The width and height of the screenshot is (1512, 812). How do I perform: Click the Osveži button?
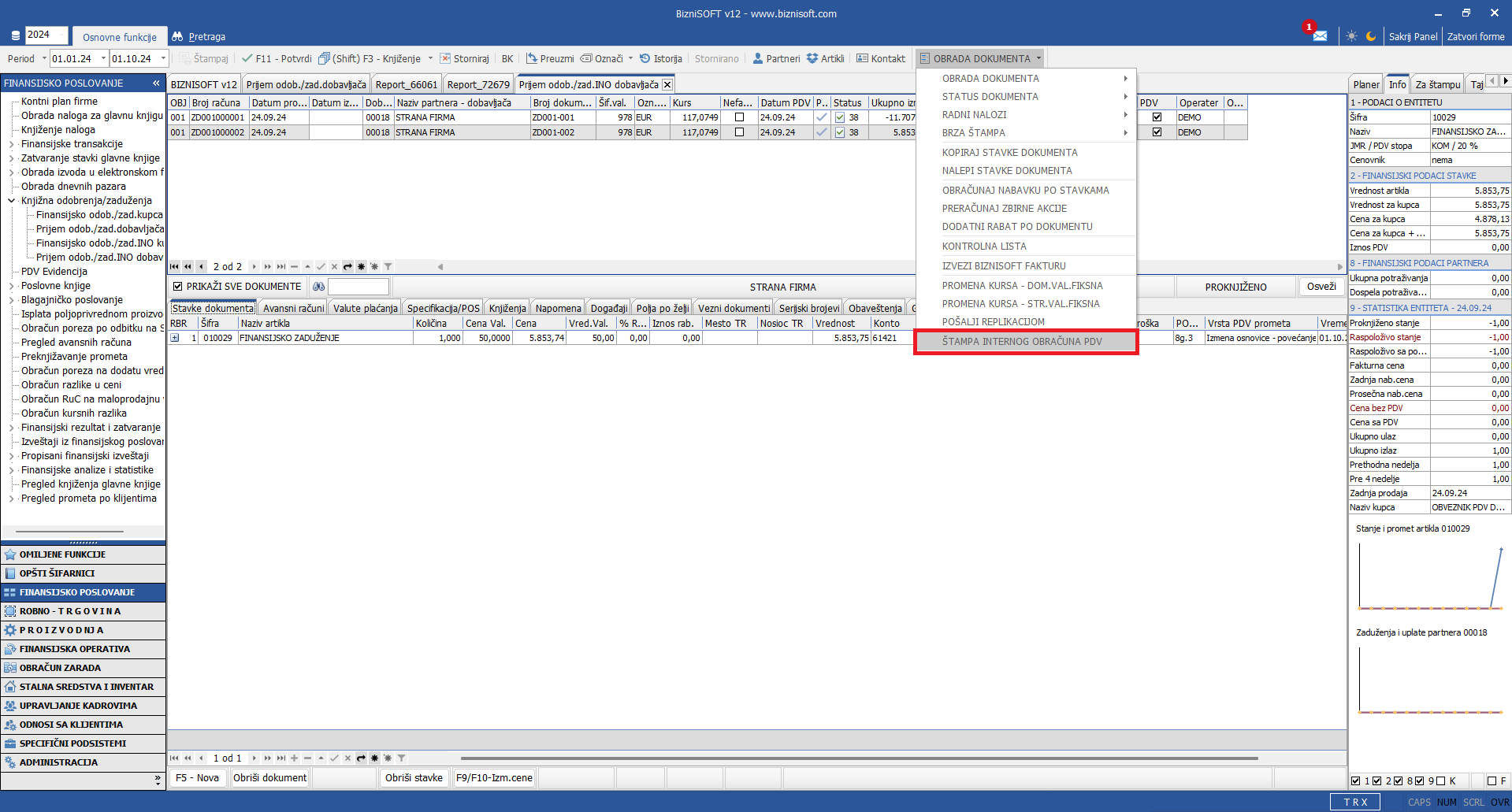1321,287
